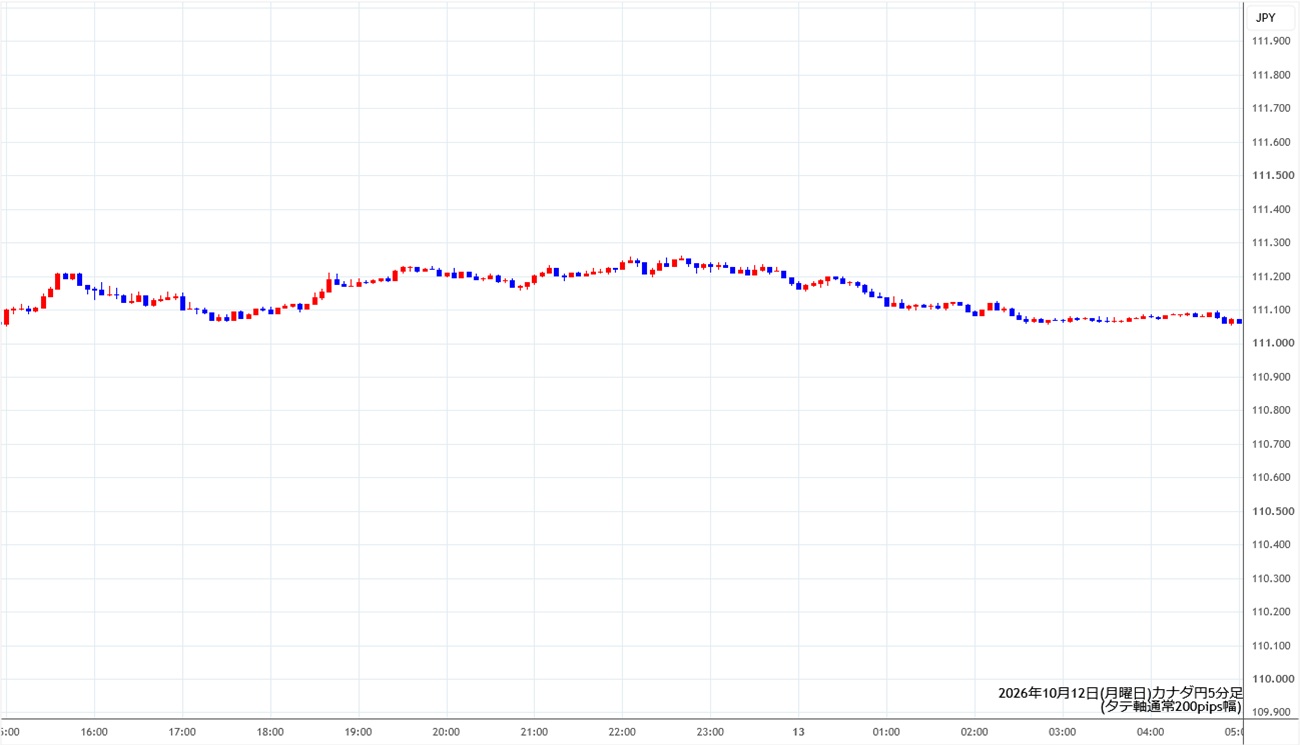
Task: Click the 04:00 time axis label
Action: (1150, 732)
